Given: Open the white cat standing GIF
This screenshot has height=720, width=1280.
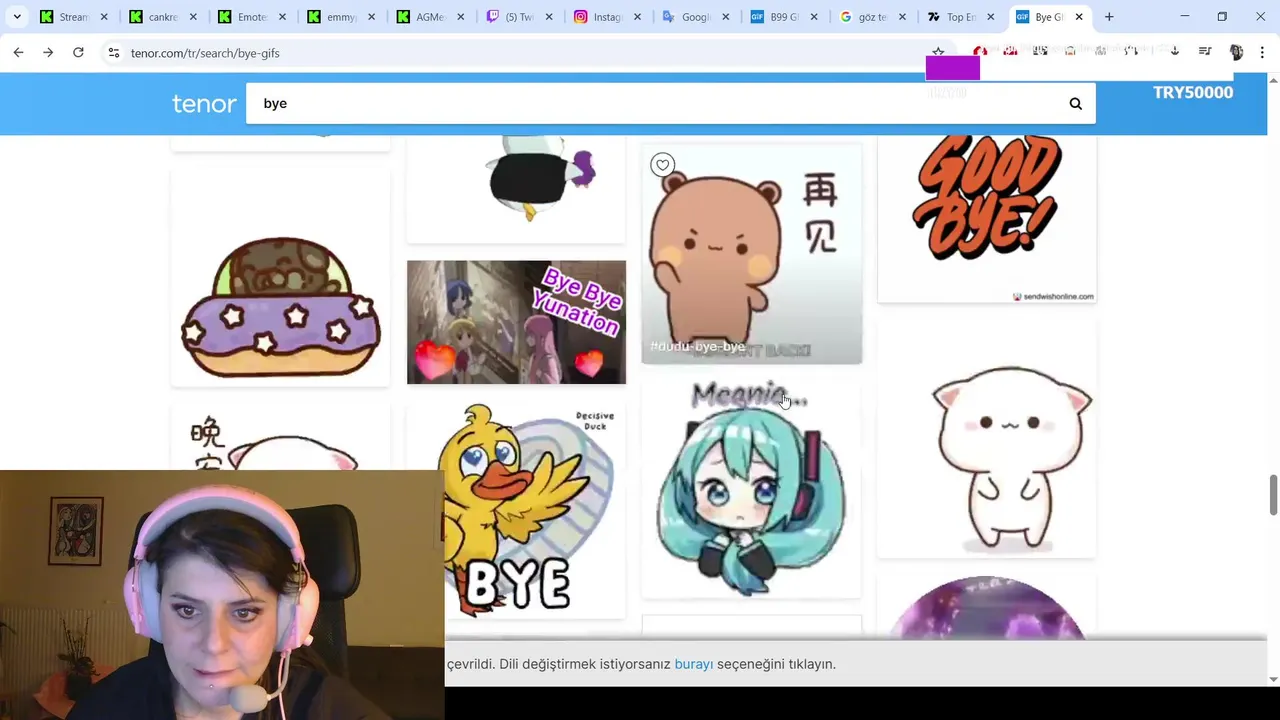Looking at the screenshot, I should (987, 440).
